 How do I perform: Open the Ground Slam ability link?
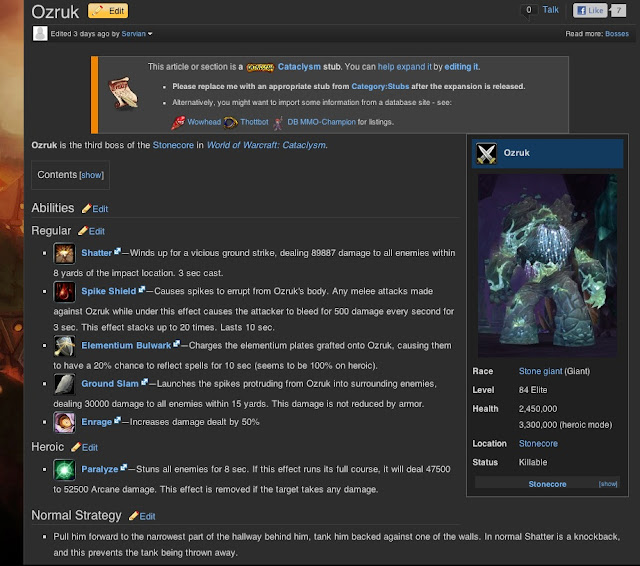click(110, 384)
